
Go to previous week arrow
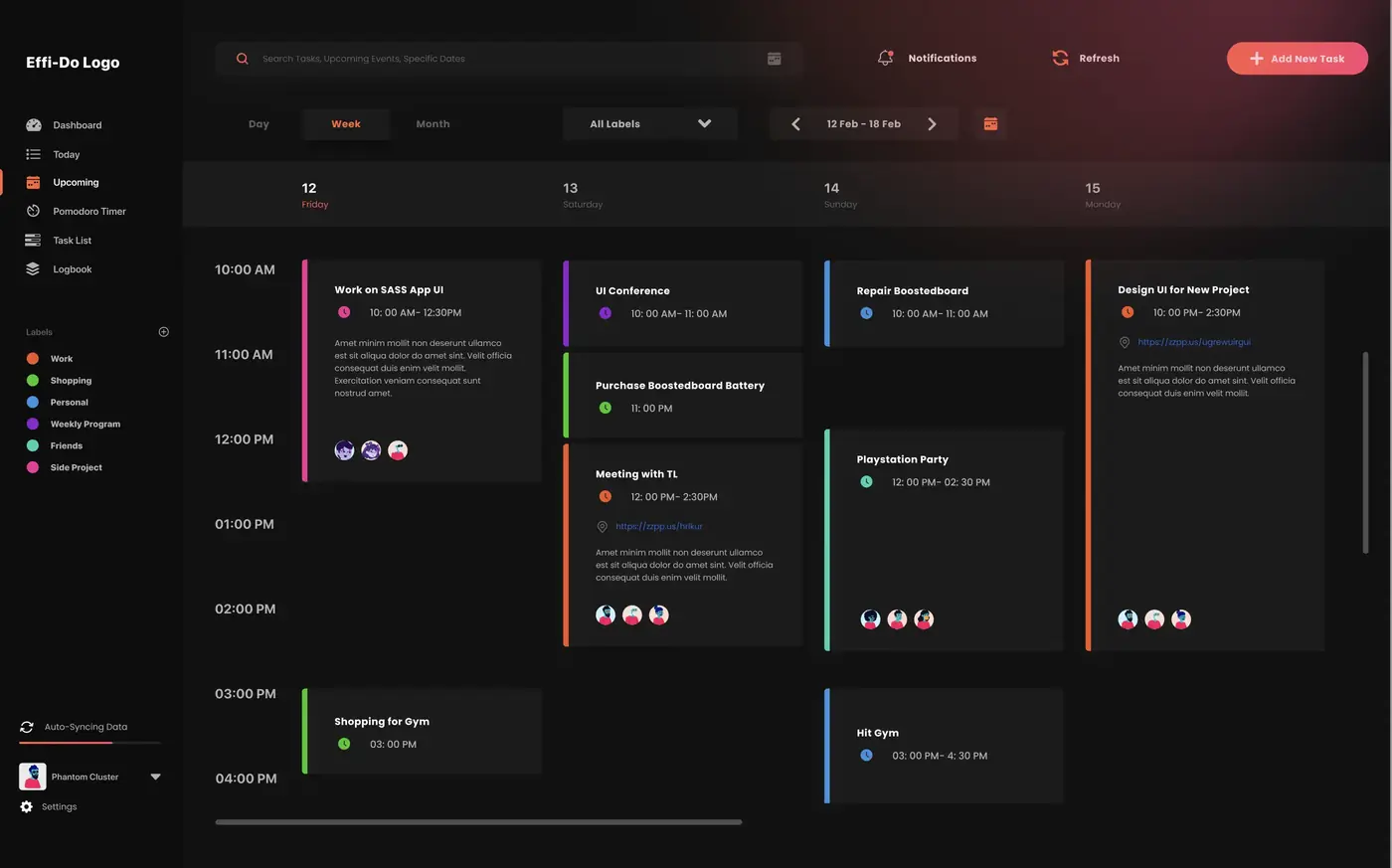[x=795, y=124]
